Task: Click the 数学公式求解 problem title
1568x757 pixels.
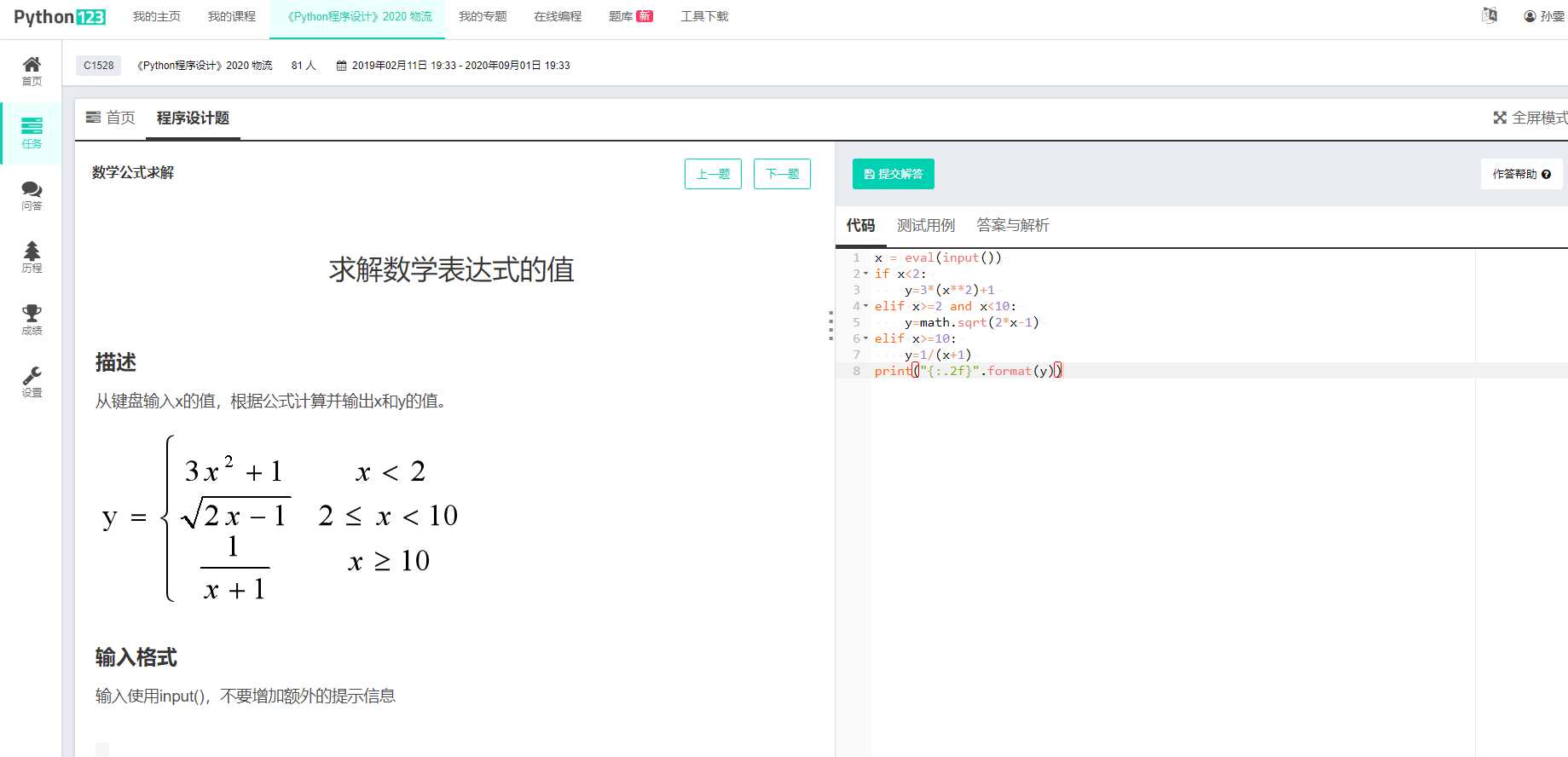Action: (133, 172)
